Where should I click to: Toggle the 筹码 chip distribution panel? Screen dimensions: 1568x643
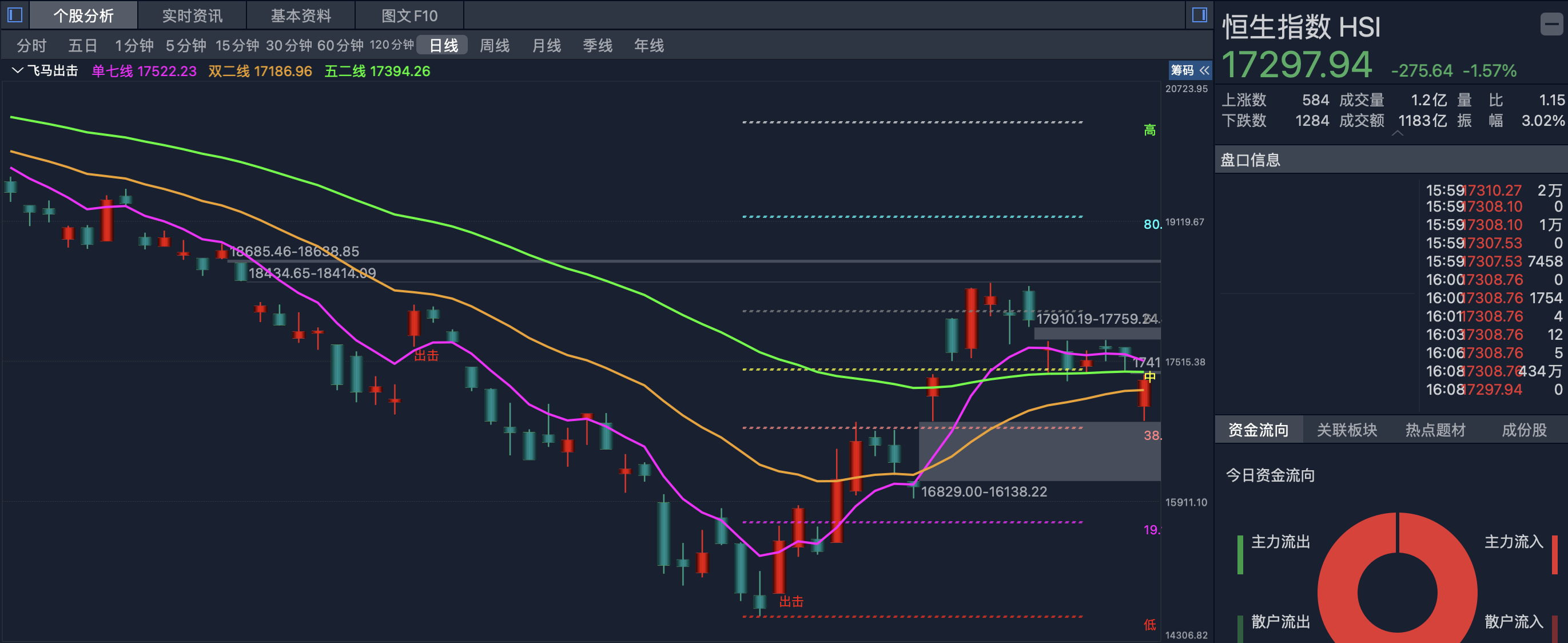click(1183, 70)
